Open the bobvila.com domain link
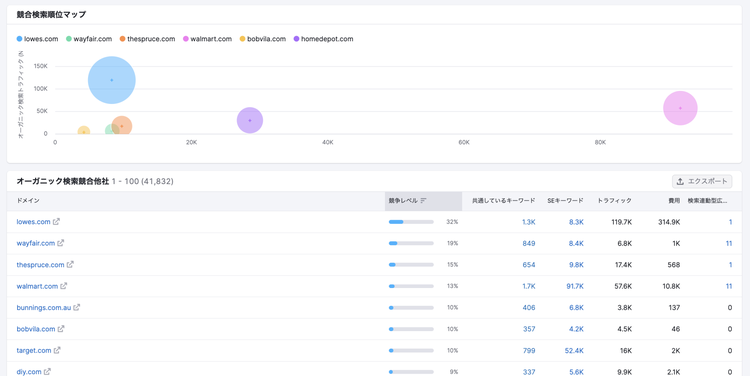 (36, 329)
